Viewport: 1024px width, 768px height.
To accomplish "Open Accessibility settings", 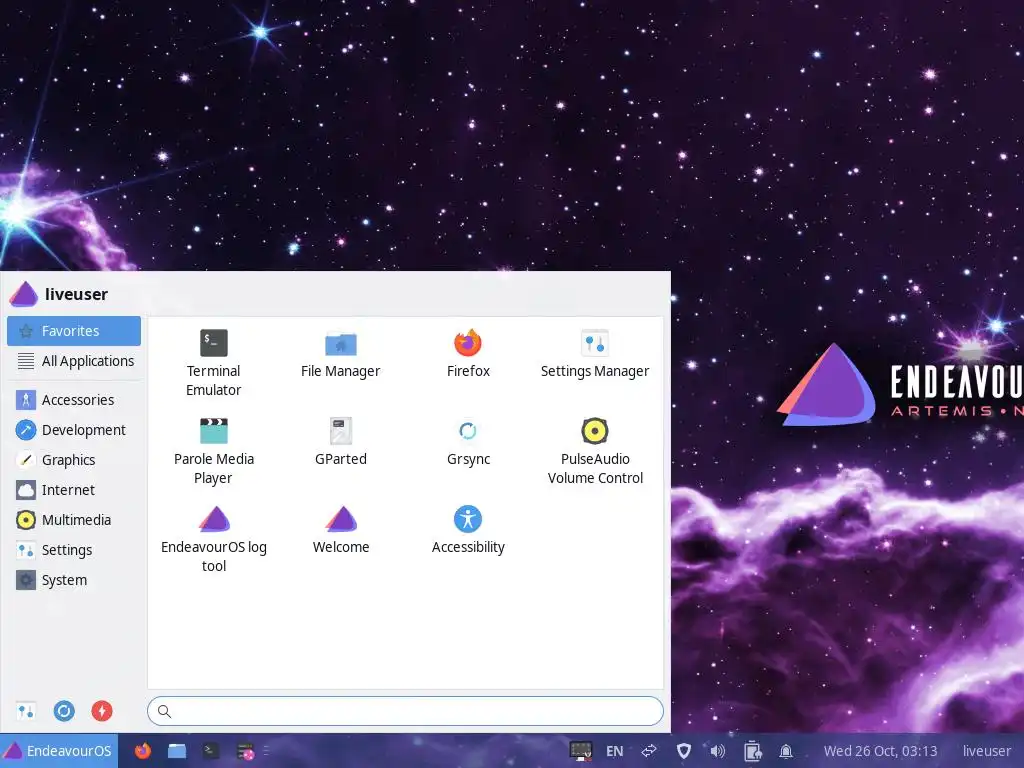I will tap(468, 530).
